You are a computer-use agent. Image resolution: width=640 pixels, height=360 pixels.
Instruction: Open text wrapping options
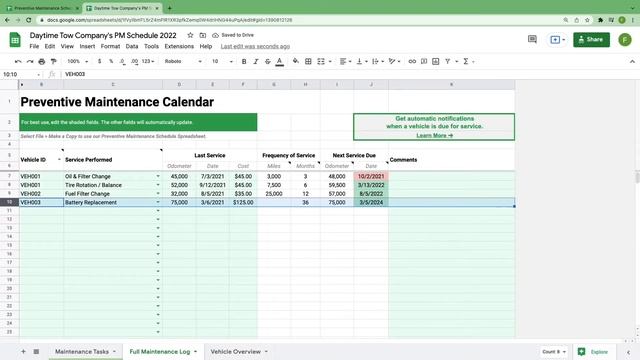click(378, 61)
